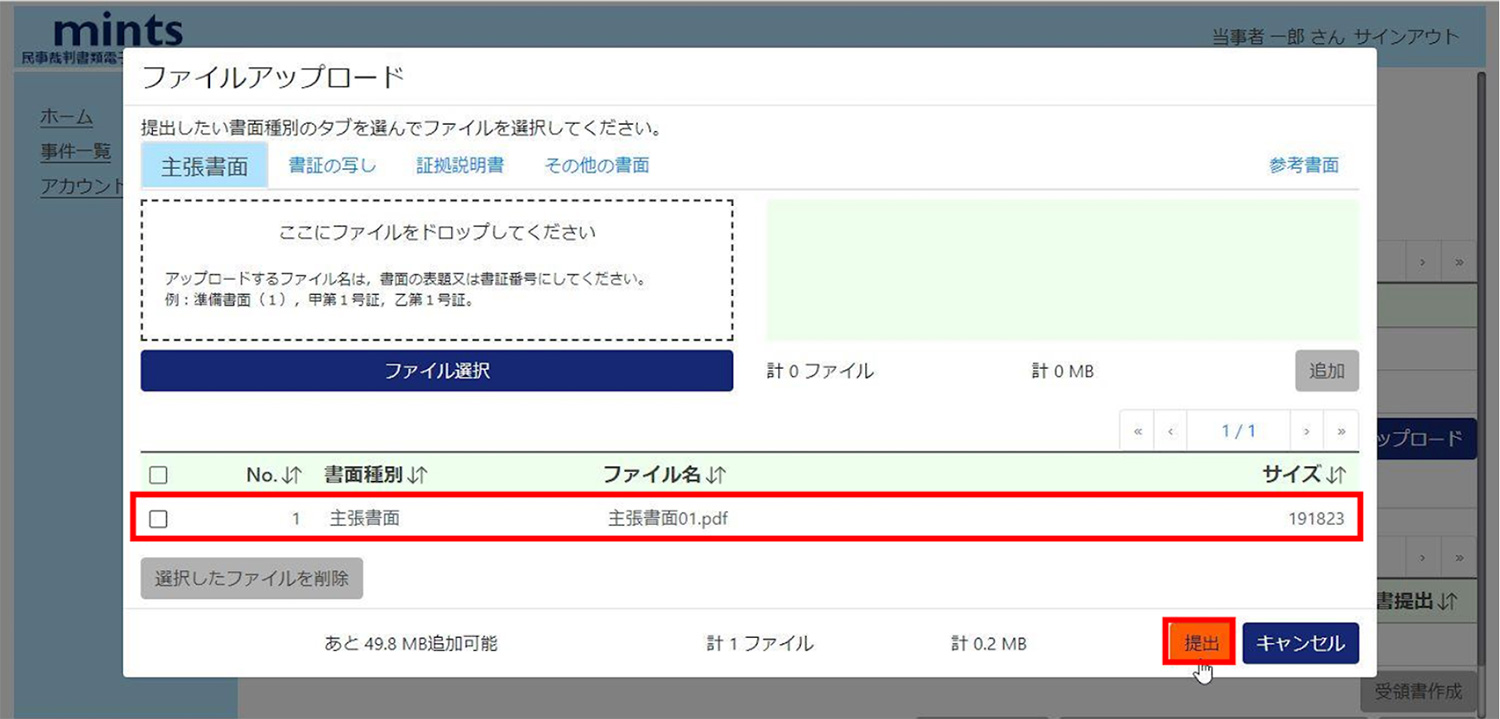Open ホーム link in background sidebar
This screenshot has height=719, width=1500.
pos(66,117)
